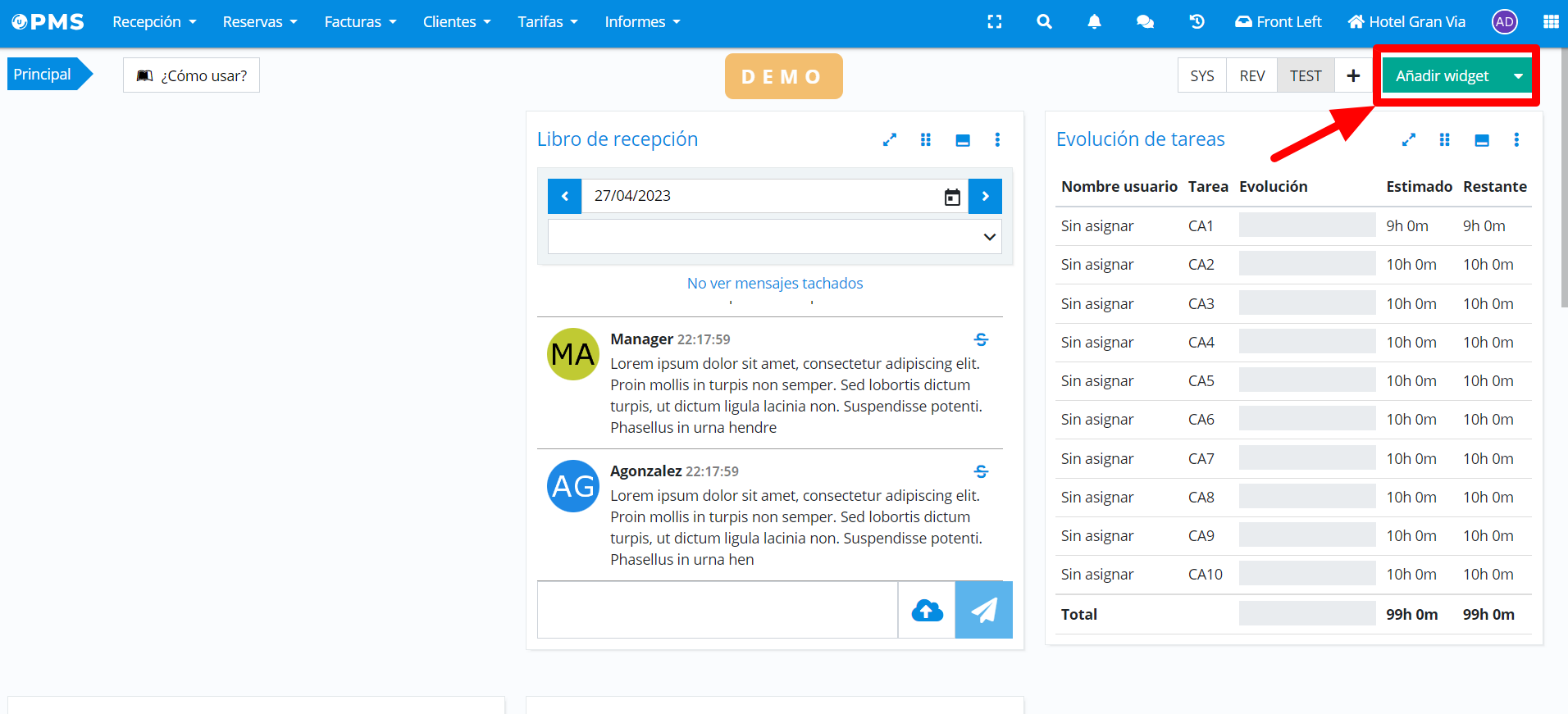
Task: Open the apps grid icon
Action: pyautogui.click(x=1551, y=22)
